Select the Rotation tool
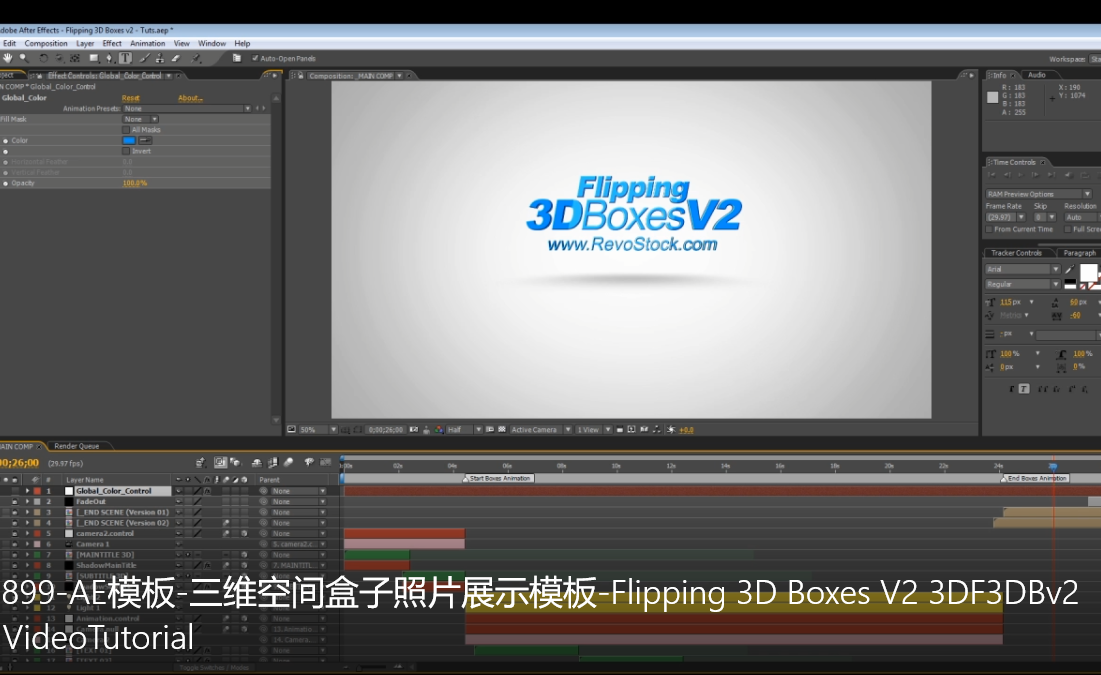 43,58
